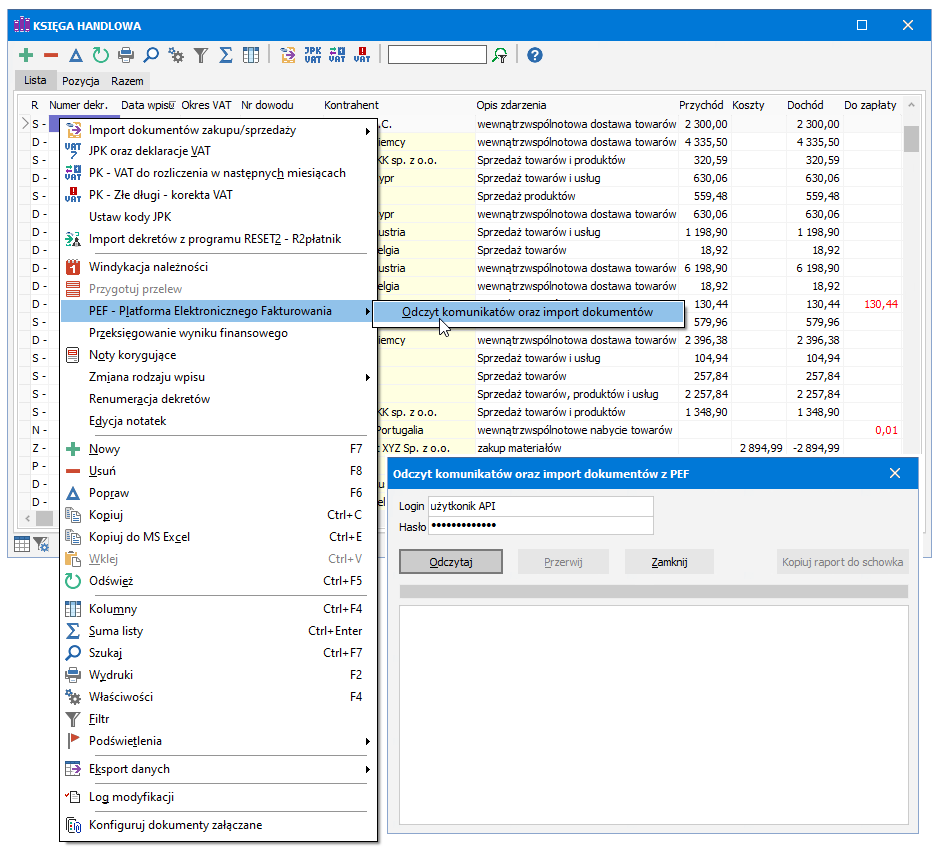Click Usuń in the context menu
The height and width of the screenshot is (849, 939).
pyautogui.click(x=219, y=471)
